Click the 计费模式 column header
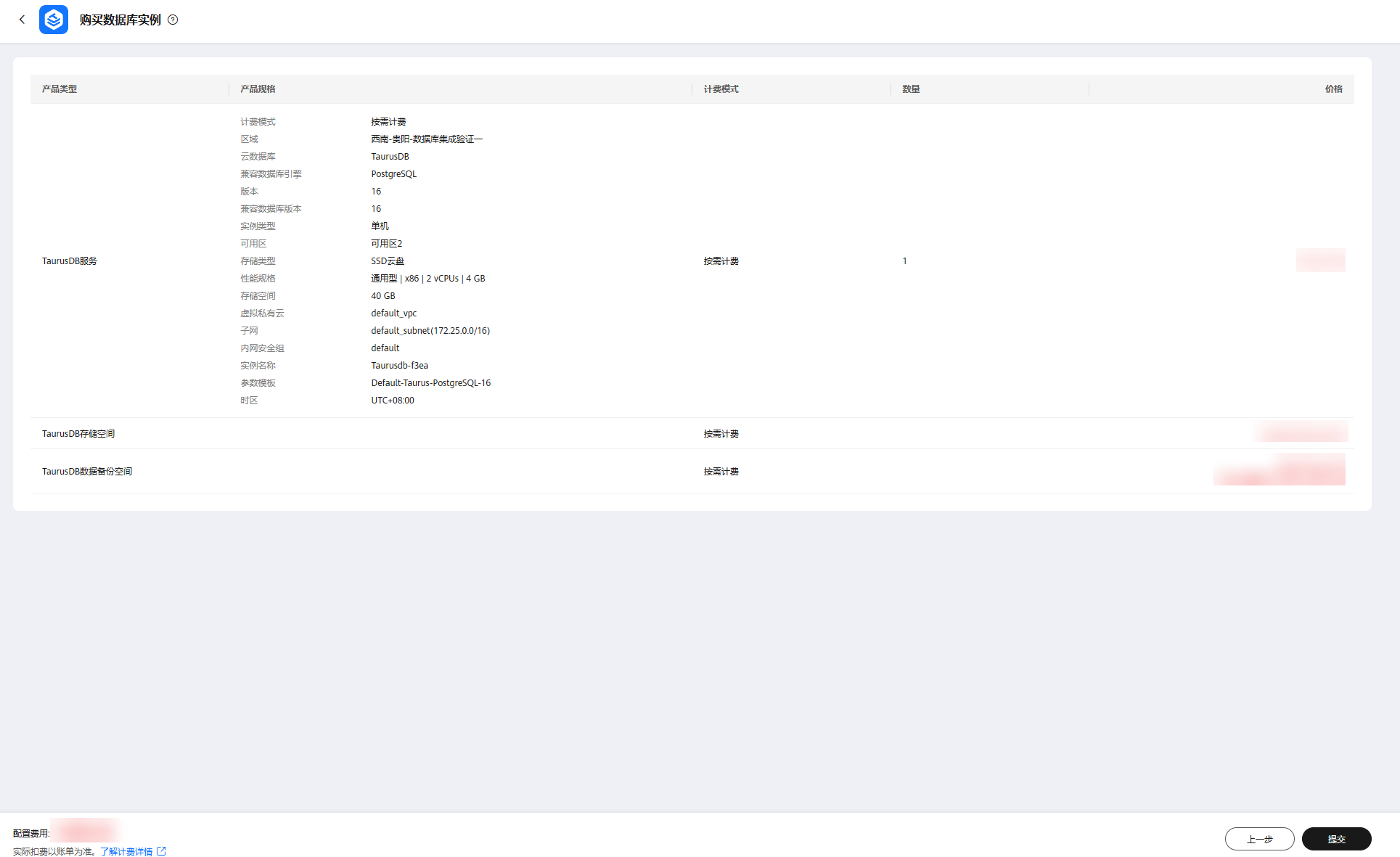Screen dimensions: 1400x857 pyautogui.click(x=721, y=89)
